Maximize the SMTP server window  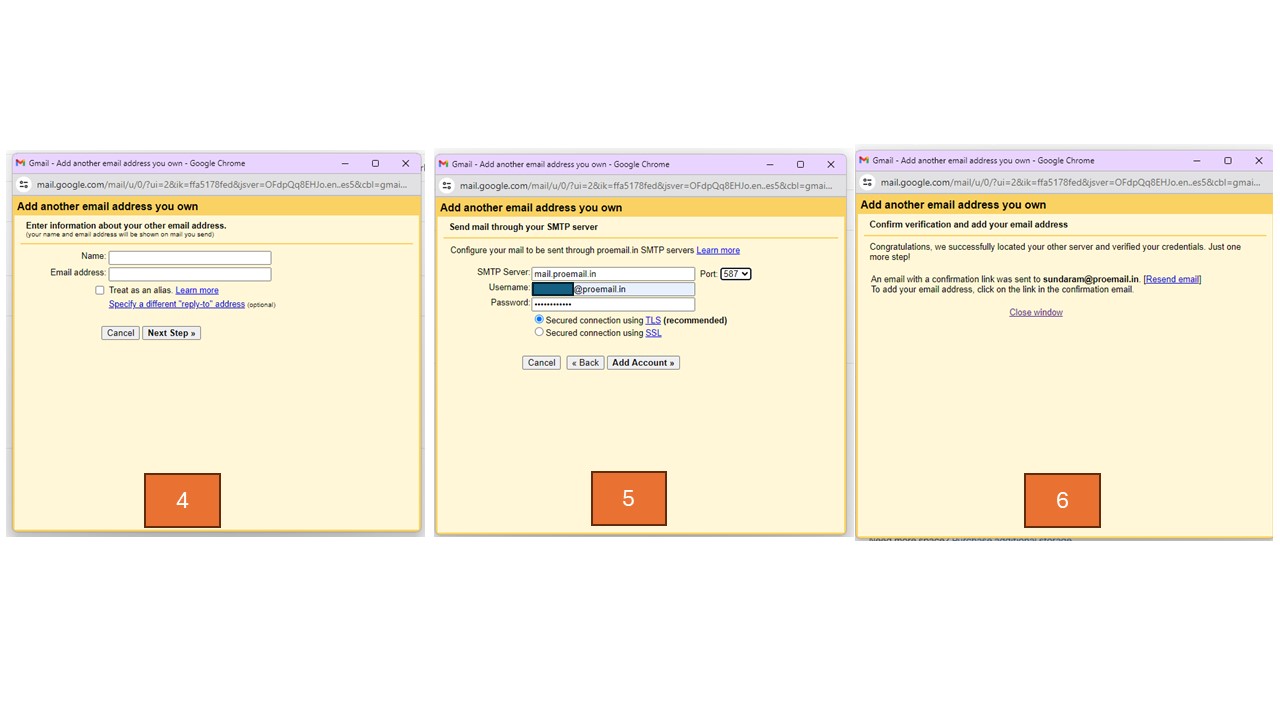800,164
